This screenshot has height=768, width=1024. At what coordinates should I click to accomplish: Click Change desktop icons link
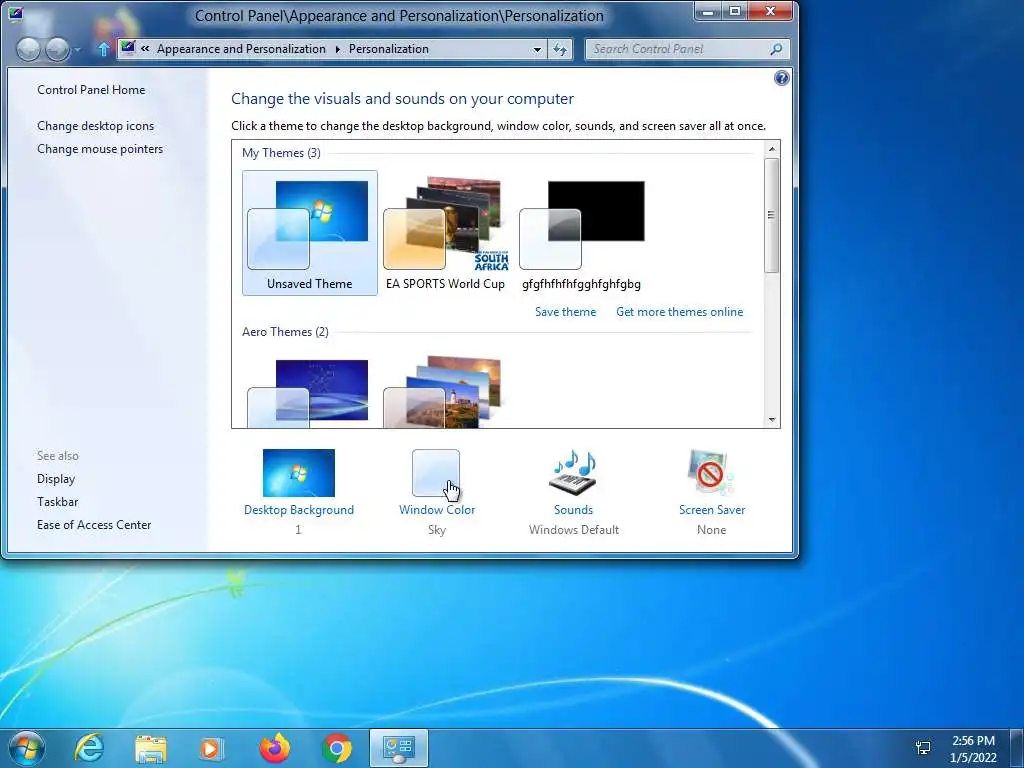click(95, 126)
